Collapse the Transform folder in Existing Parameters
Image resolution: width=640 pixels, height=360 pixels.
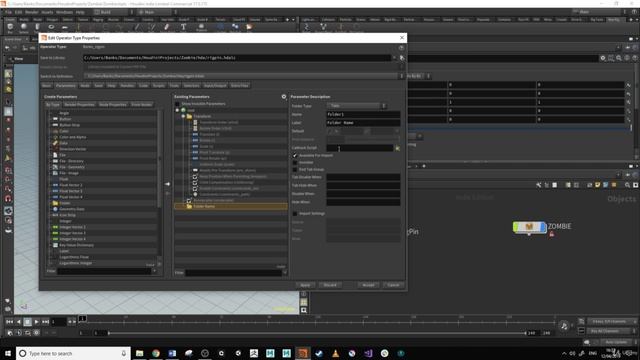183,116
